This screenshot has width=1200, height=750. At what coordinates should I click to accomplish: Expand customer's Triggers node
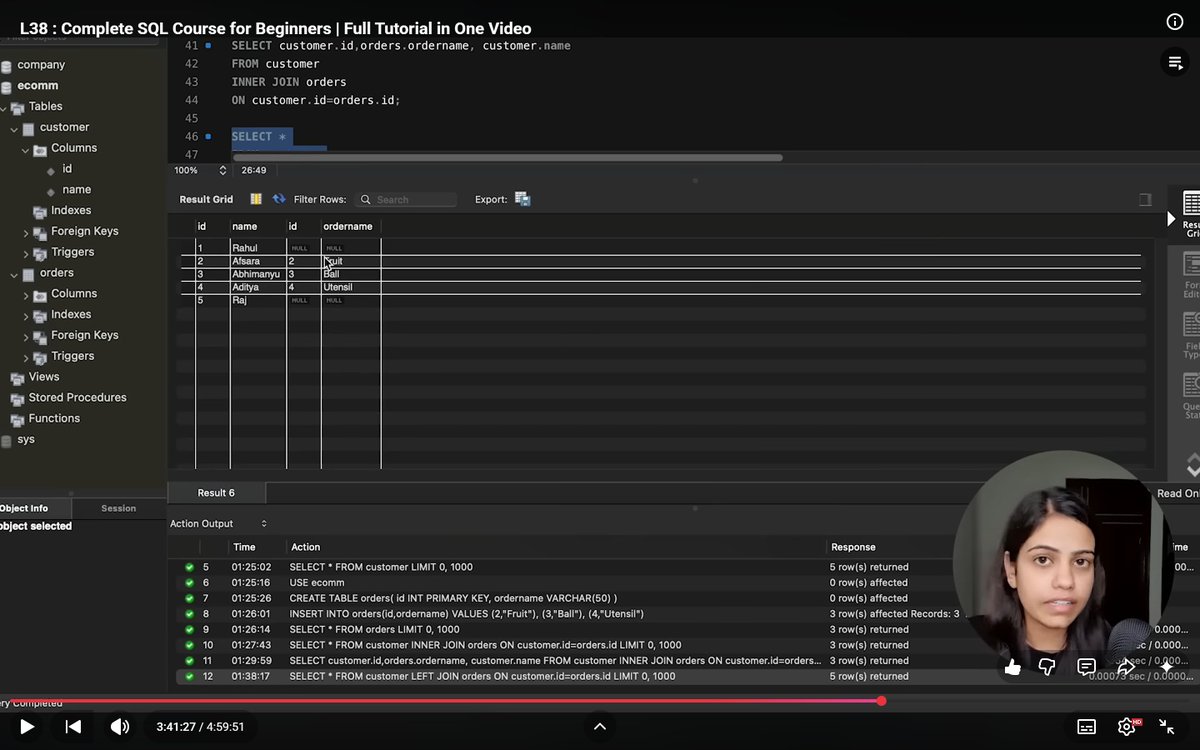26,253
